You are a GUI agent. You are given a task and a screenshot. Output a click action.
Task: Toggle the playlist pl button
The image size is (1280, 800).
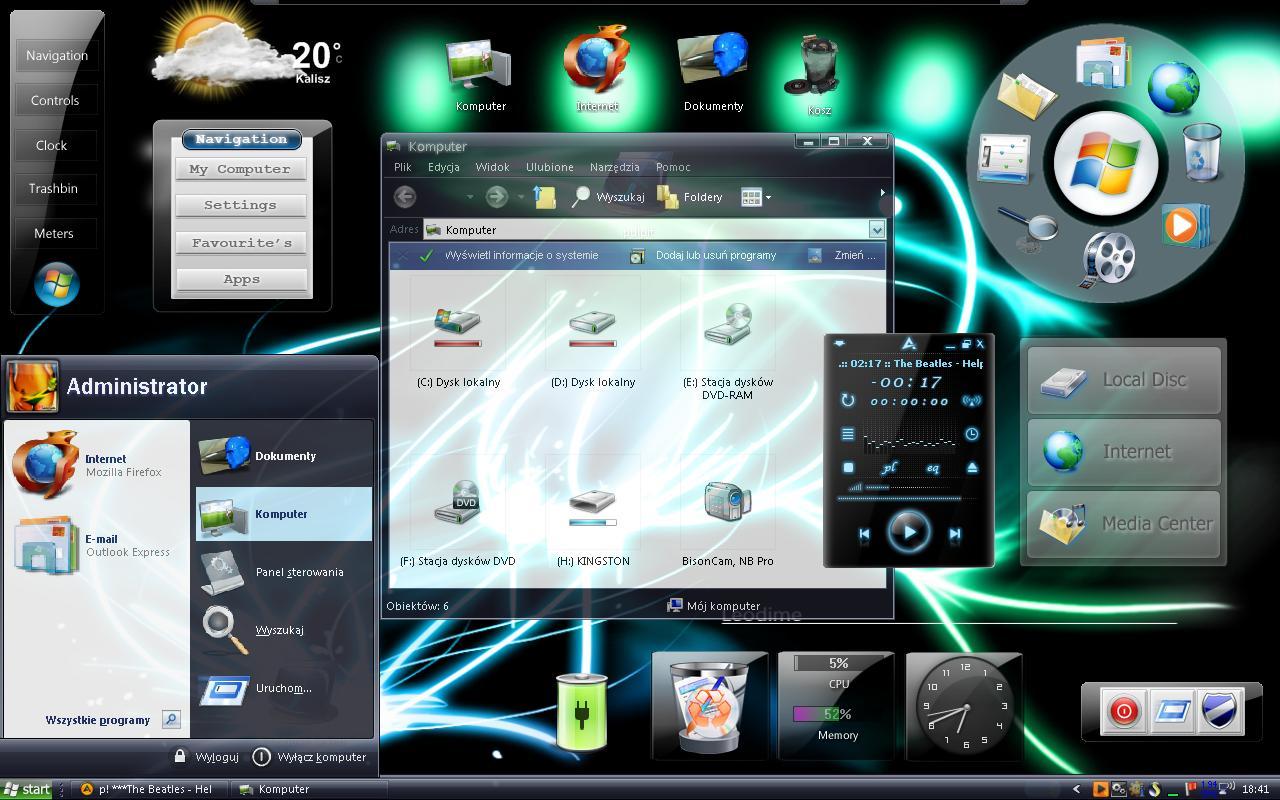[x=889, y=468]
